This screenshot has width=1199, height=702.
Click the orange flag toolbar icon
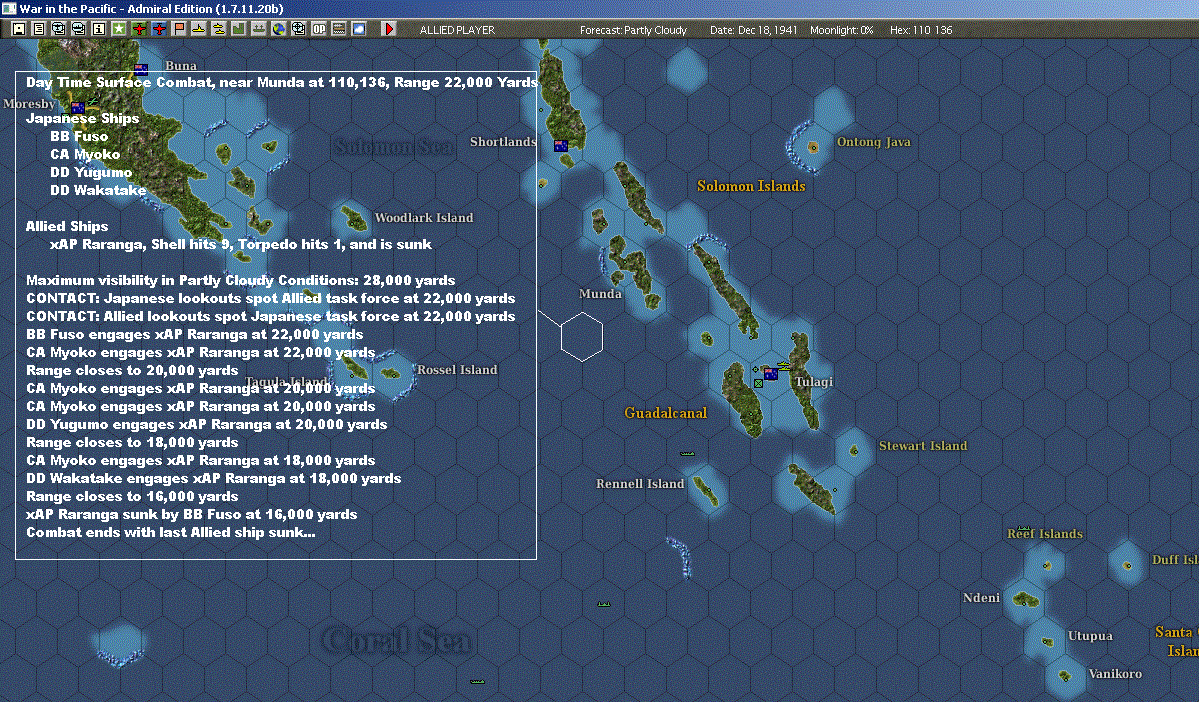pos(179,29)
